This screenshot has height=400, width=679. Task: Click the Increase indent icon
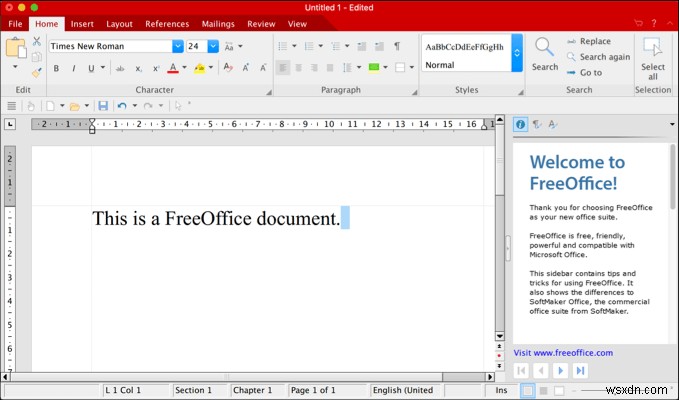[379, 46]
